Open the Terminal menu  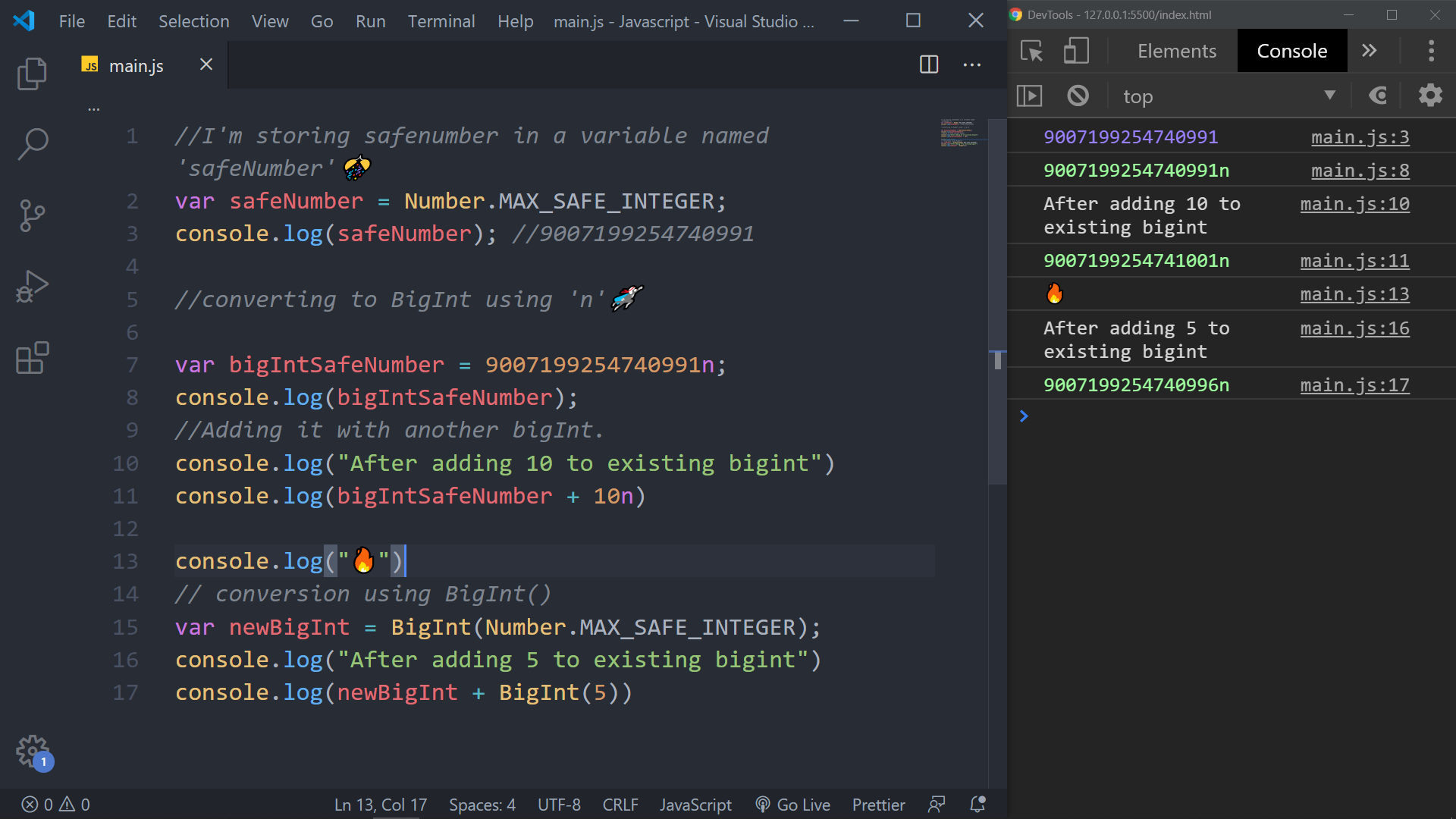point(441,20)
